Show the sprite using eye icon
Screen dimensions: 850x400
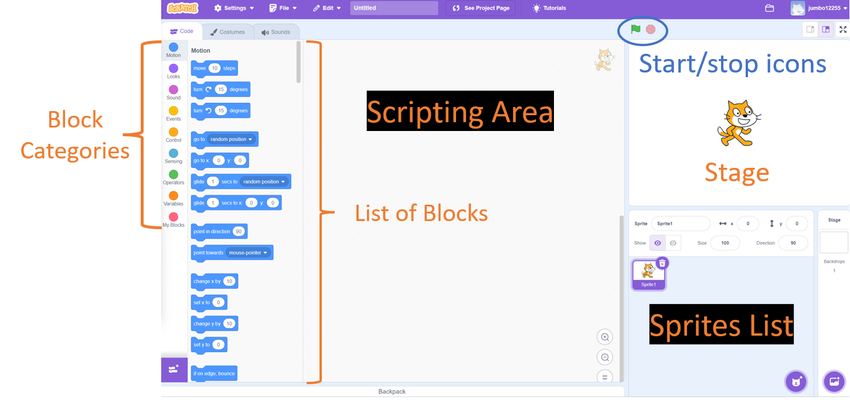[x=658, y=243]
